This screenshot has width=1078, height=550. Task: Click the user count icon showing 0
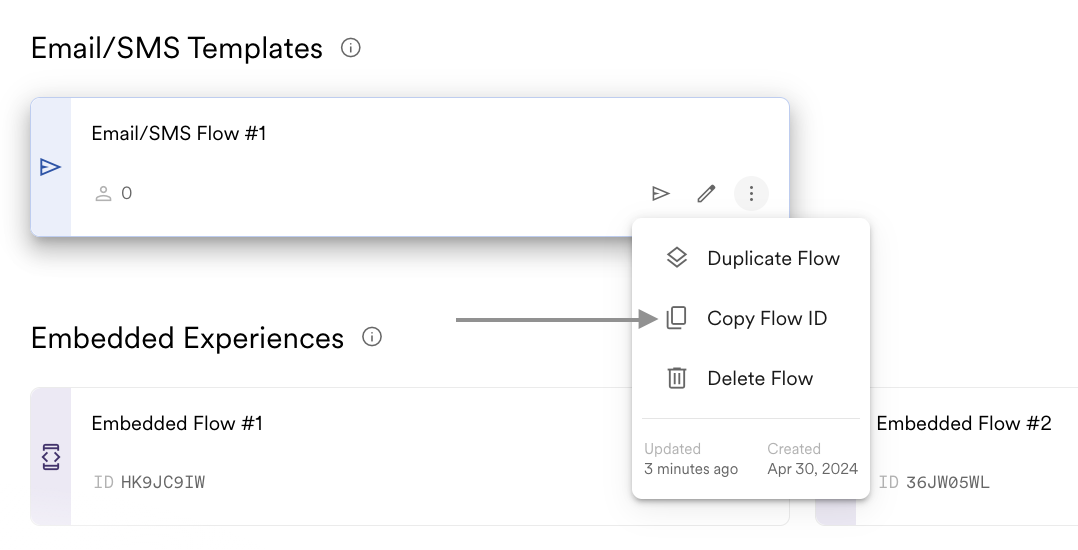103,193
